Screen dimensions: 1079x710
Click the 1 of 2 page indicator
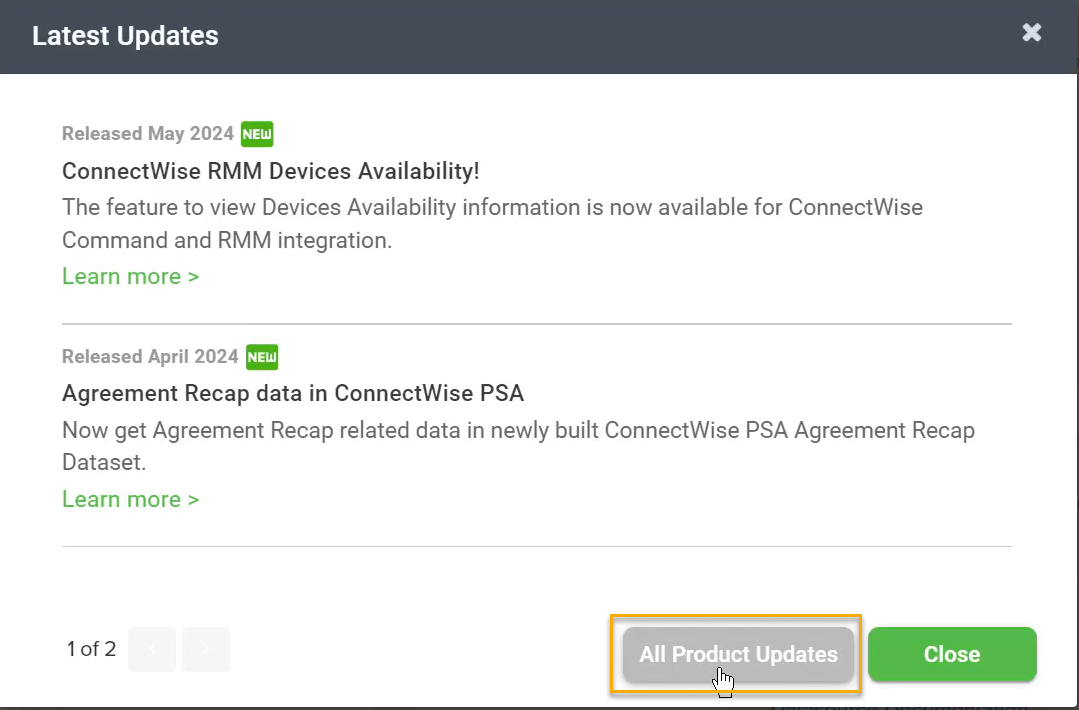pos(92,649)
